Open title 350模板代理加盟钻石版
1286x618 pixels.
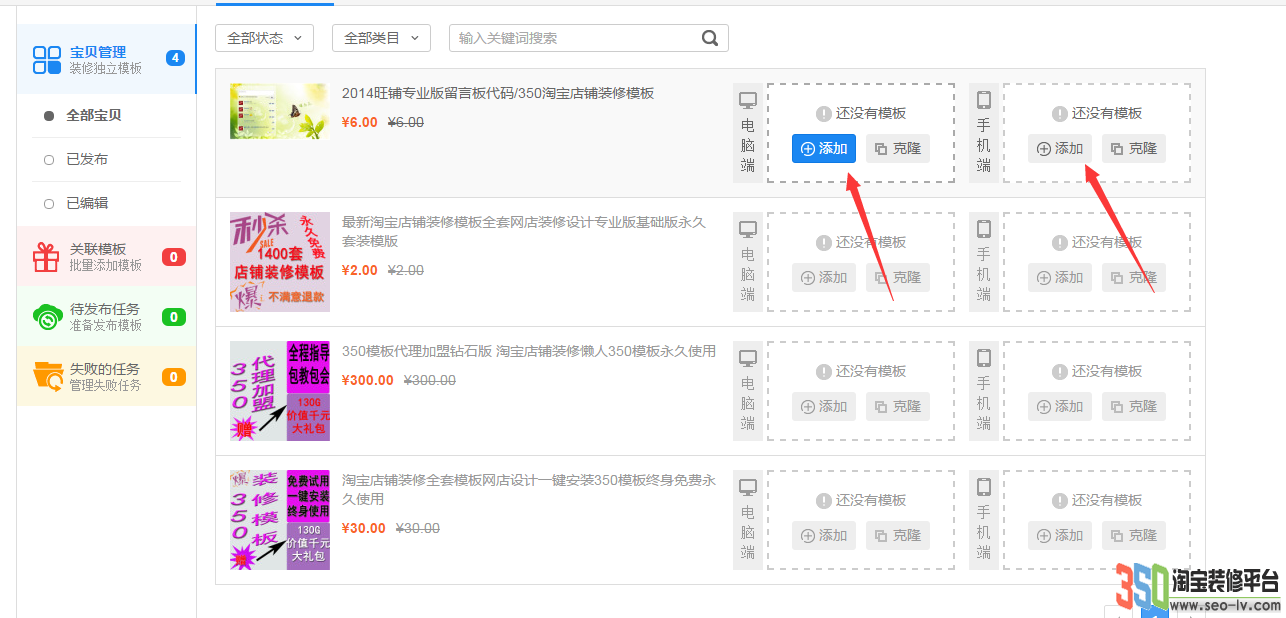click(529, 351)
